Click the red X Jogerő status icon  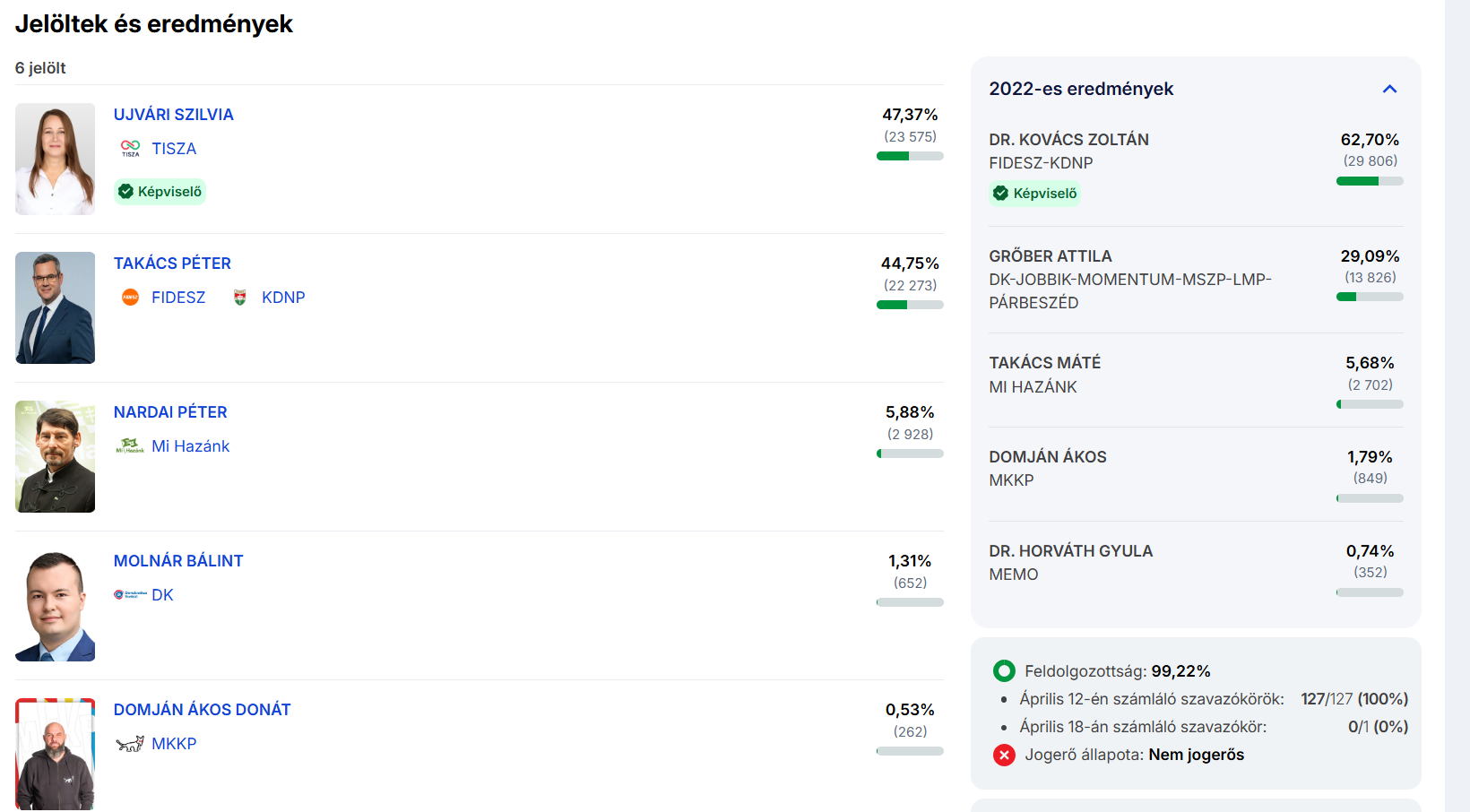[x=1004, y=755]
